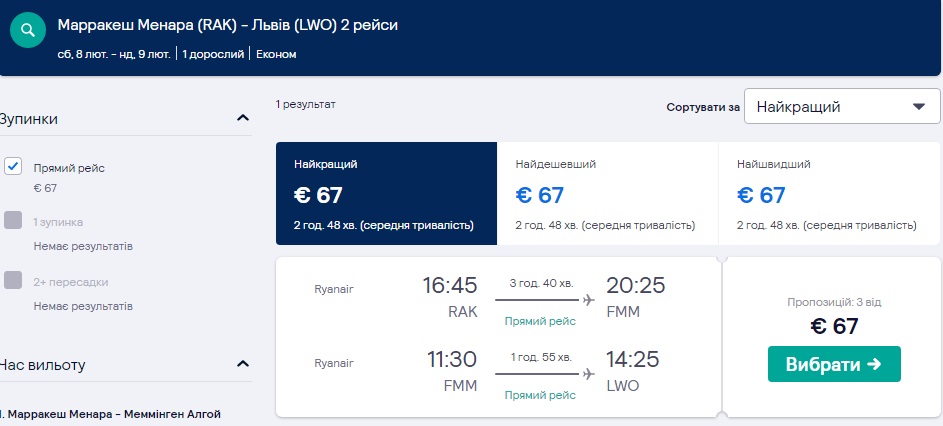The width and height of the screenshot is (943, 426).
Task: Click the plane icon on FMM–LWO flight
Action: [588, 373]
